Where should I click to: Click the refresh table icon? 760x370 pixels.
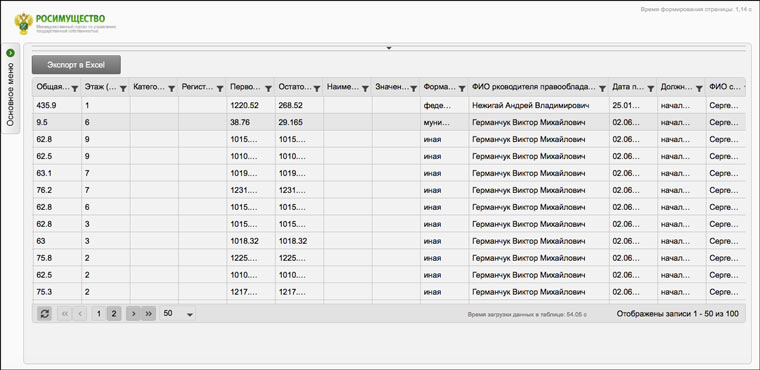click(44, 314)
